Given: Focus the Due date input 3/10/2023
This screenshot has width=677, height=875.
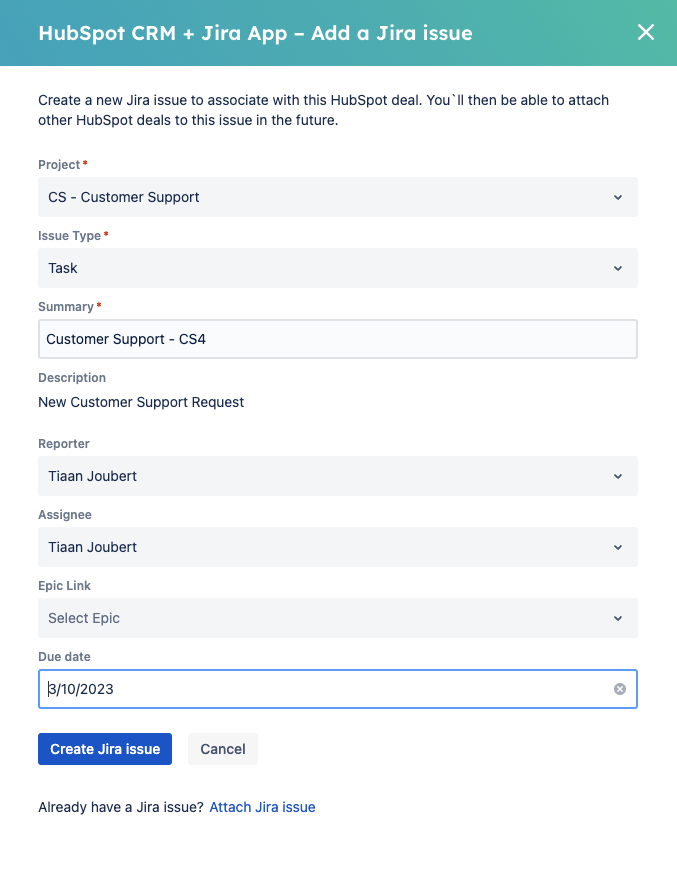Looking at the screenshot, I should [338, 689].
